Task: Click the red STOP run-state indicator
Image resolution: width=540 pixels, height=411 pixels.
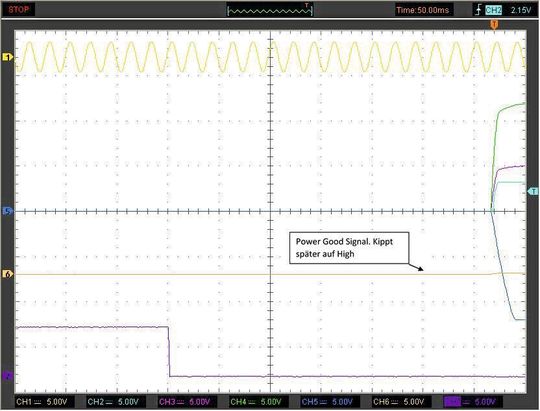Action: tap(19, 9)
